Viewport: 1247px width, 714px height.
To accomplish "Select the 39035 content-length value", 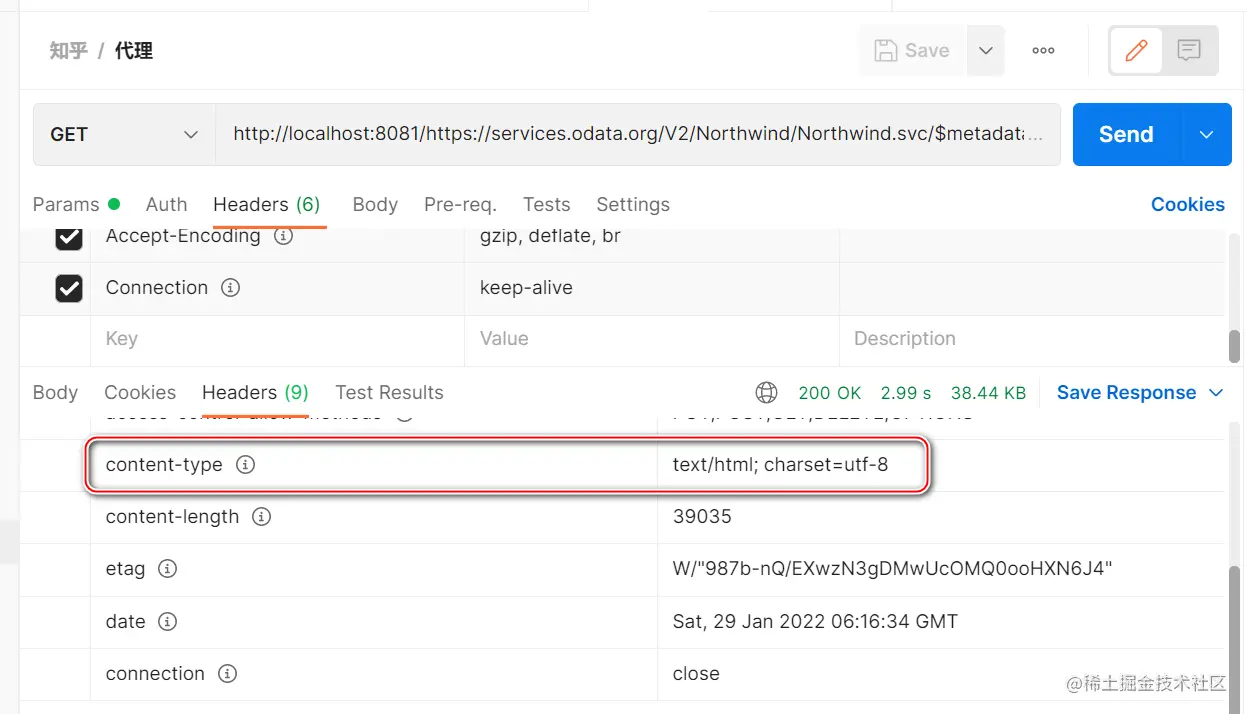I will point(702,517).
